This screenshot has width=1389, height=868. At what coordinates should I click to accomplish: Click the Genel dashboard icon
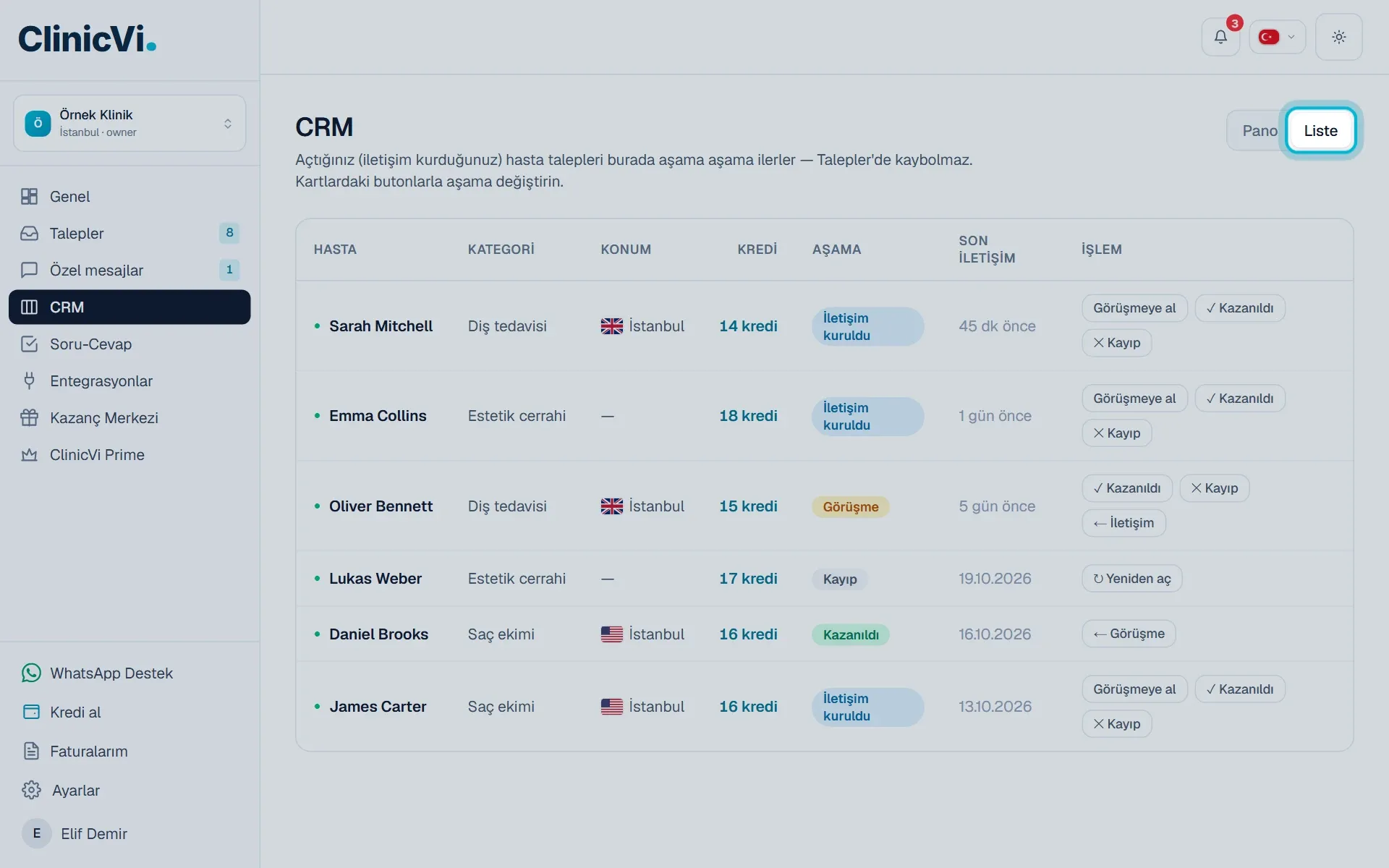(x=29, y=196)
